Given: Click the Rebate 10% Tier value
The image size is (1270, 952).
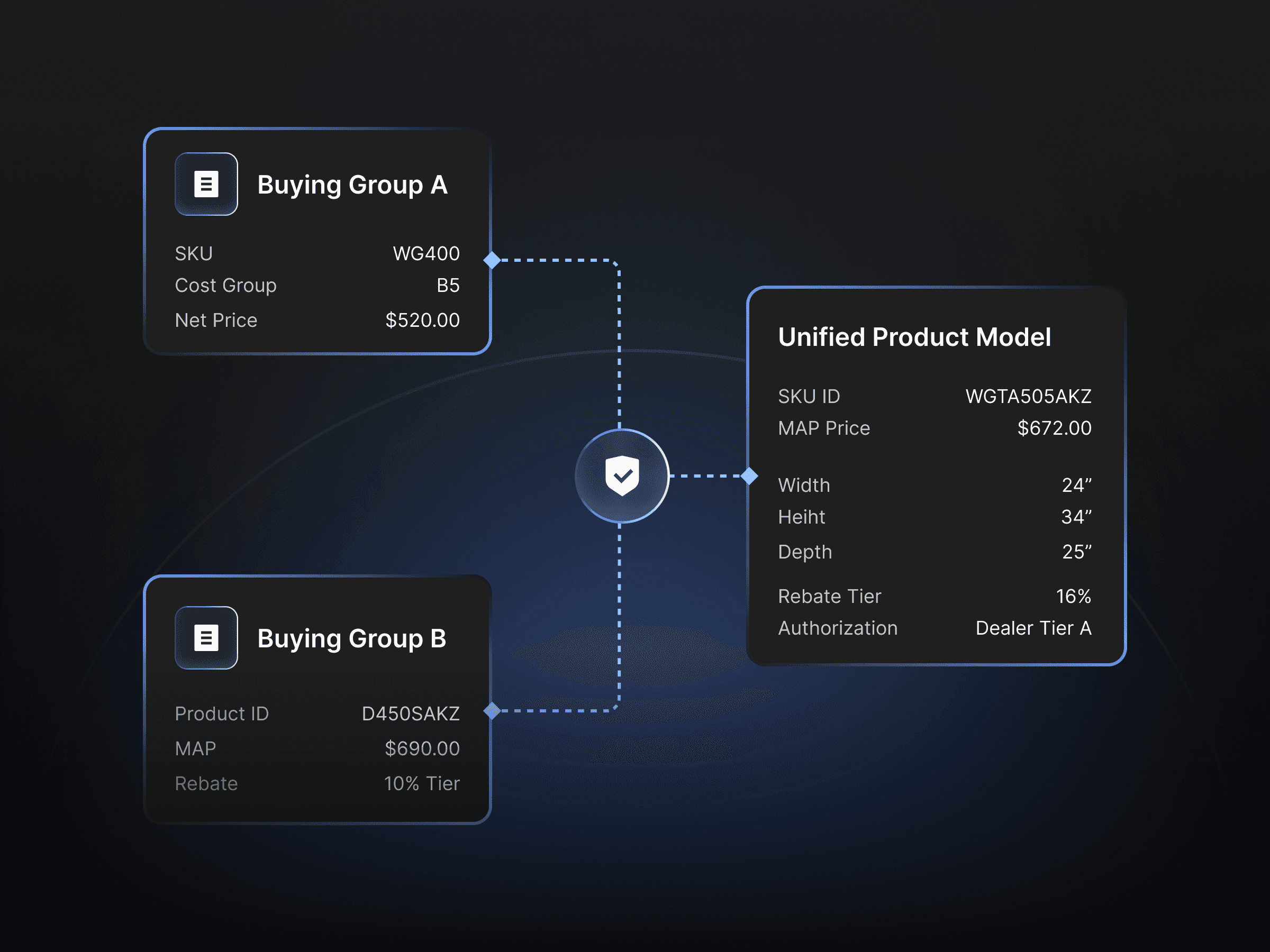Looking at the screenshot, I should (421, 783).
